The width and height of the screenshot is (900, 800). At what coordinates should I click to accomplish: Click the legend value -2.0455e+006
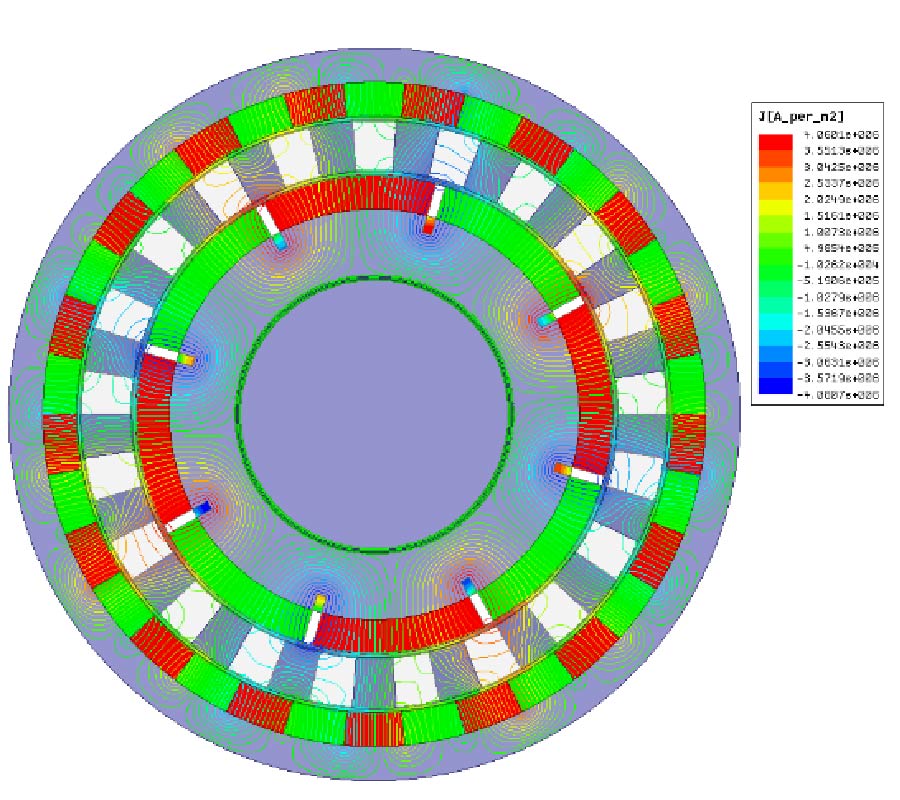coord(837,331)
